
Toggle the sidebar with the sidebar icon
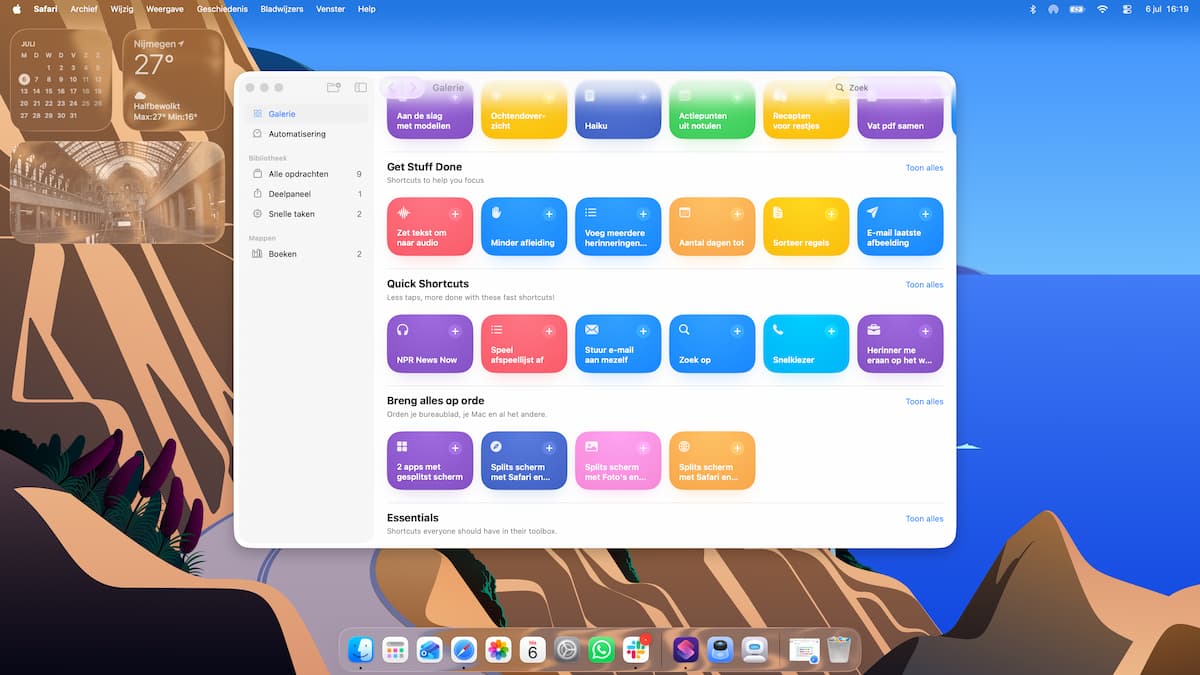coord(361,88)
